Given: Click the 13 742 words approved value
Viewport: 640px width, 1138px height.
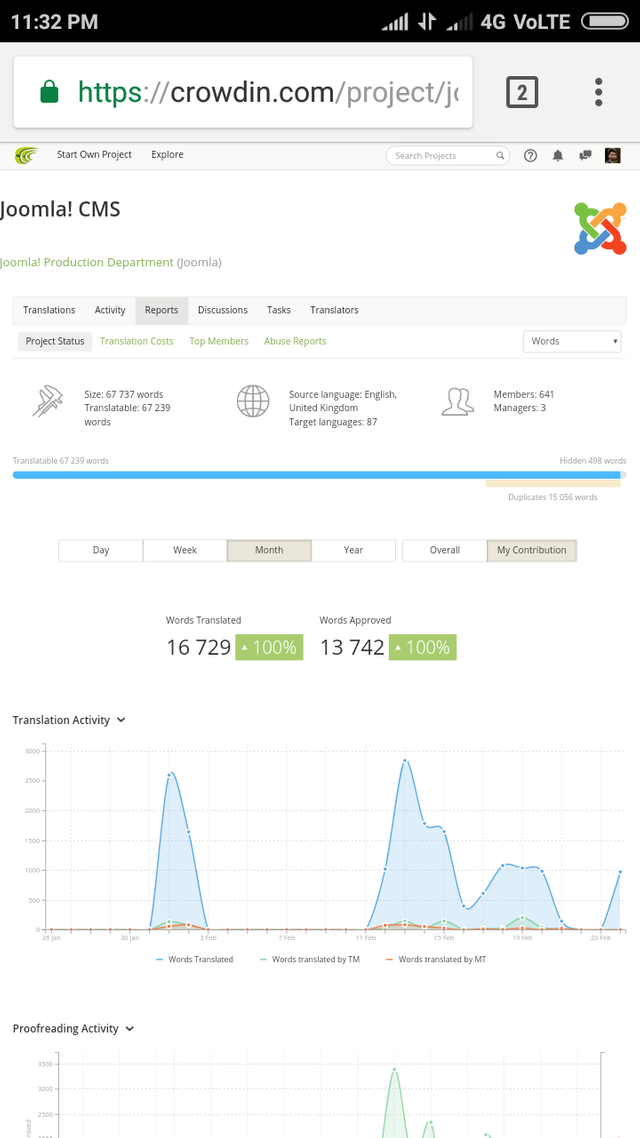Looking at the screenshot, I should coord(353,647).
